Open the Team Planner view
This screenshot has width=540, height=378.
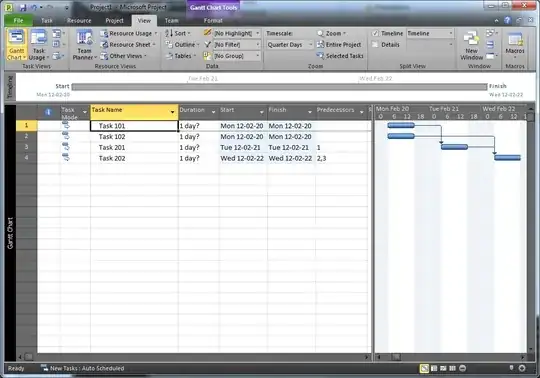coord(84,45)
